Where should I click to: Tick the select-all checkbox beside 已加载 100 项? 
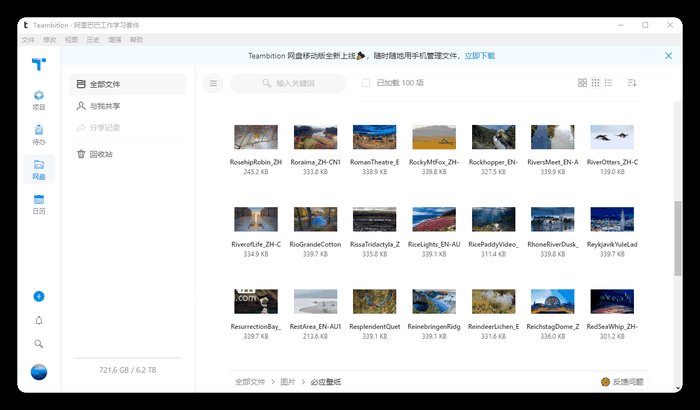click(x=366, y=83)
